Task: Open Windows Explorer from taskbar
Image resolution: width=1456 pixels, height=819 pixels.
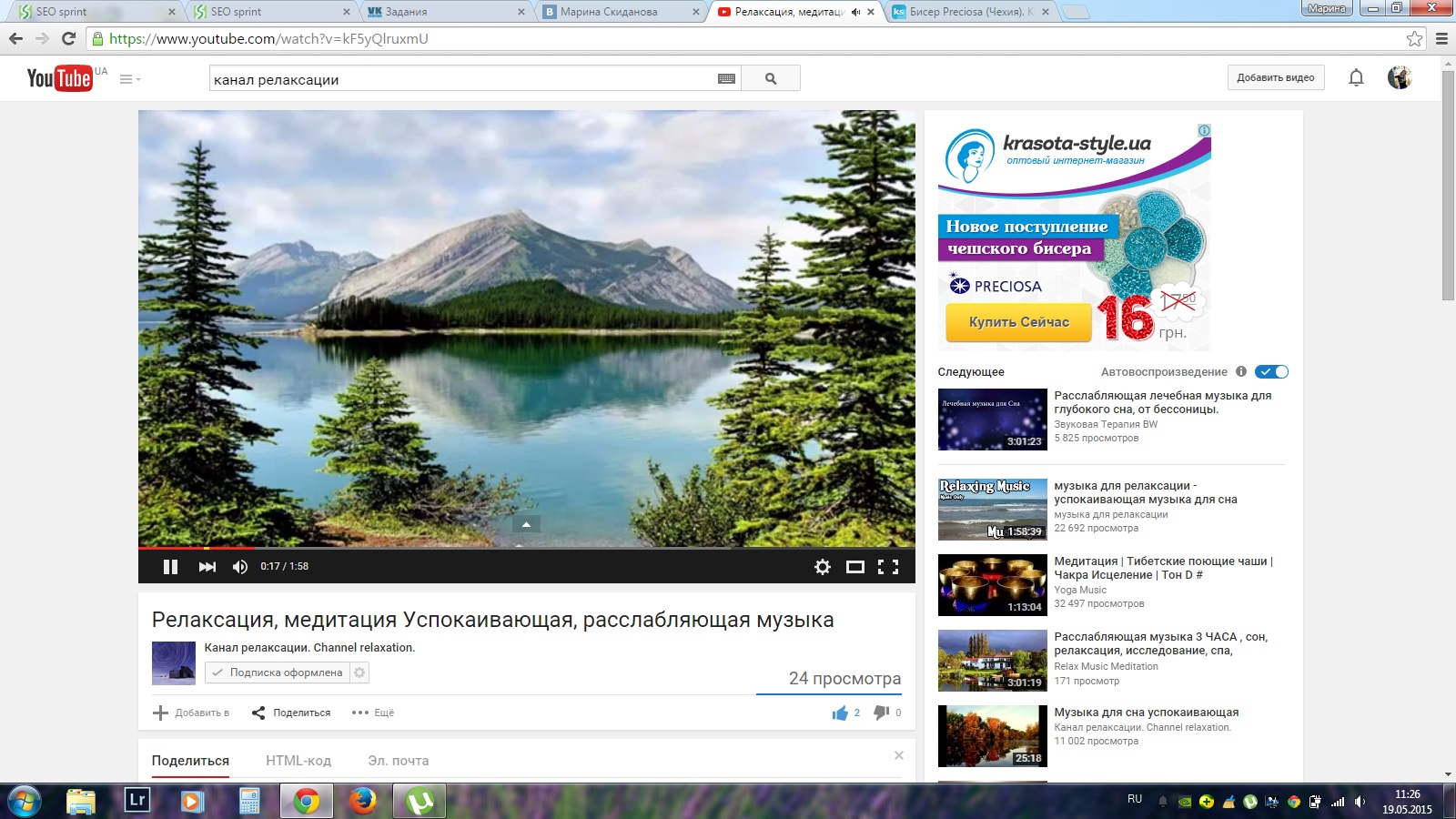Action: [81, 801]
